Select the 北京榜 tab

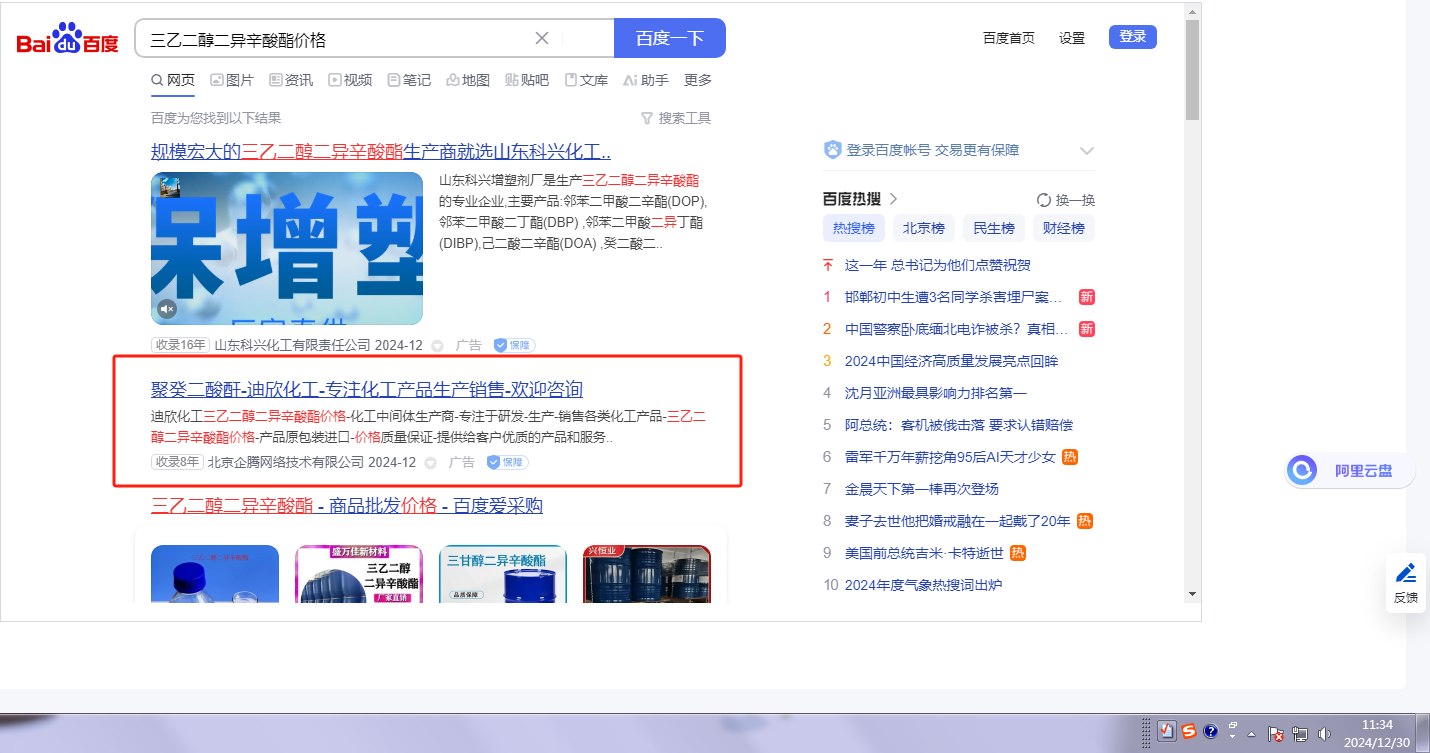coord(924,228)
